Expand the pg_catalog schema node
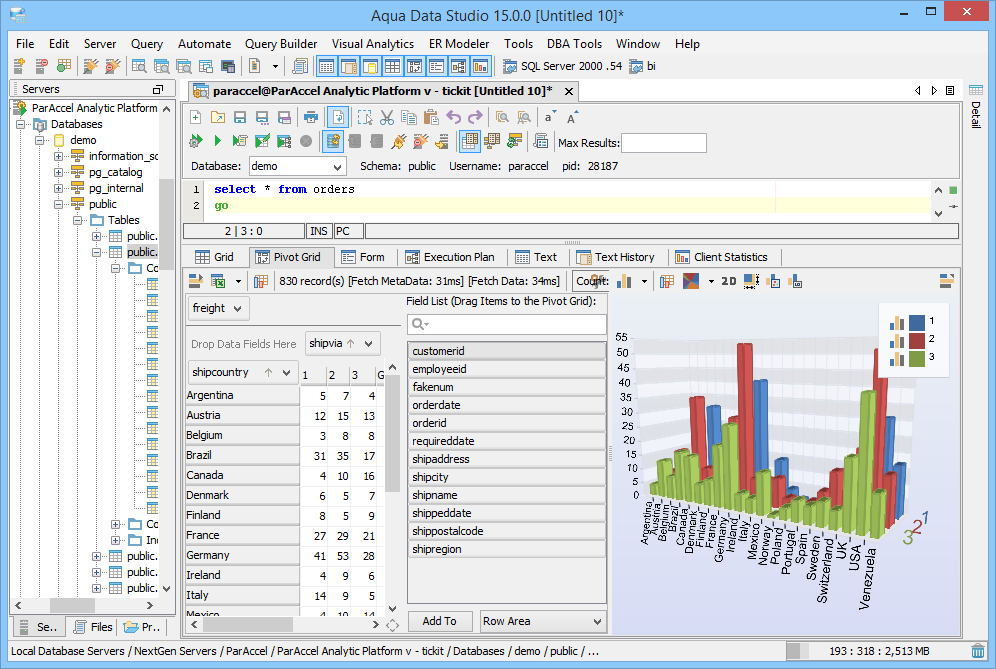This screenshot has height=669, width=996. [x=58, y=172]
